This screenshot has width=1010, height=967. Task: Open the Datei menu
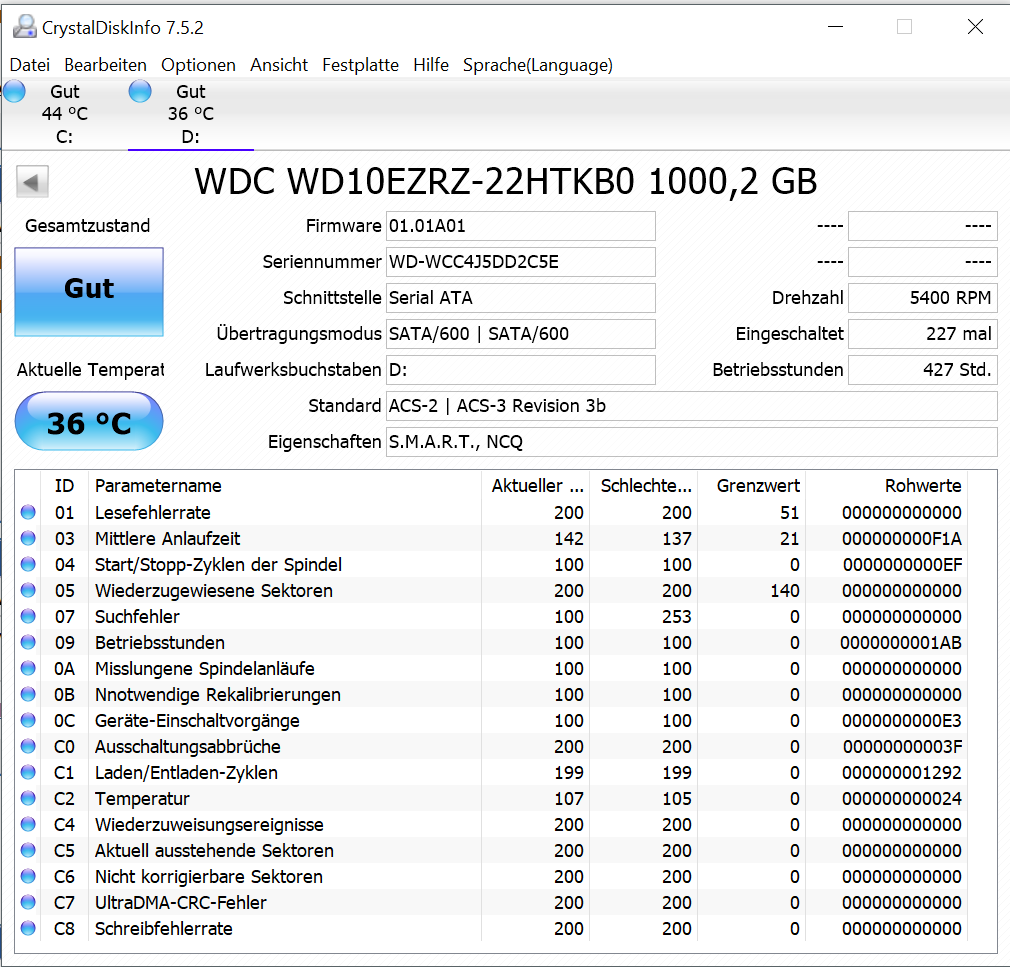[30, 65]
